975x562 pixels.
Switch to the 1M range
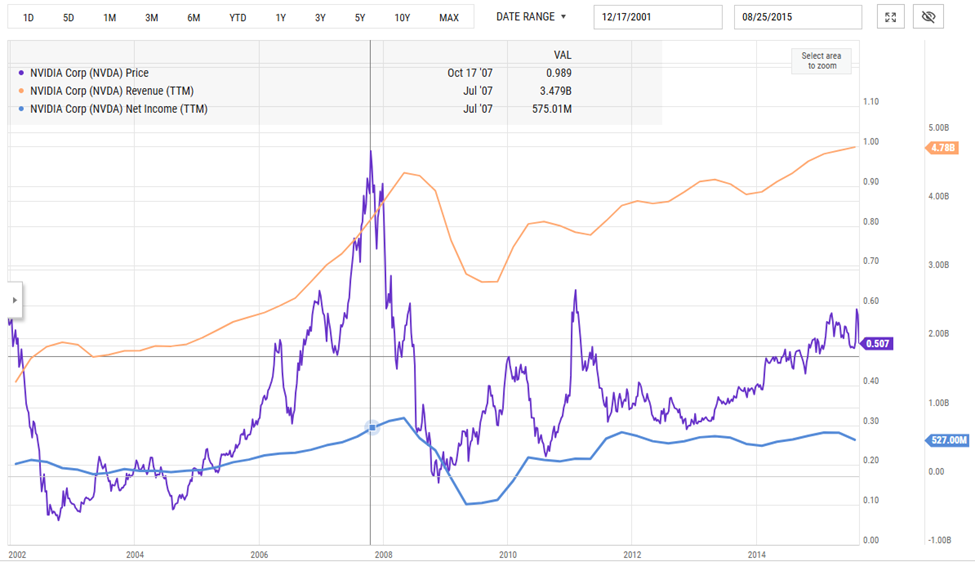[x=109, y=18]
